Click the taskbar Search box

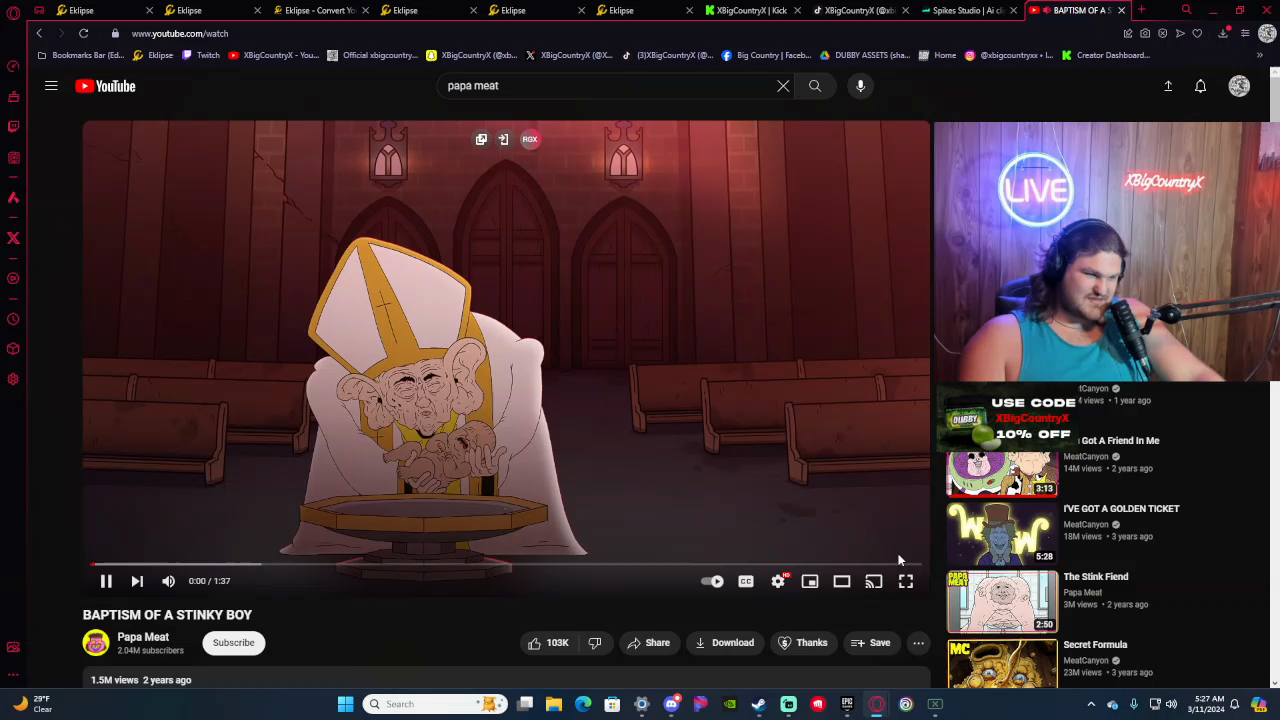[x=435, y=704]
